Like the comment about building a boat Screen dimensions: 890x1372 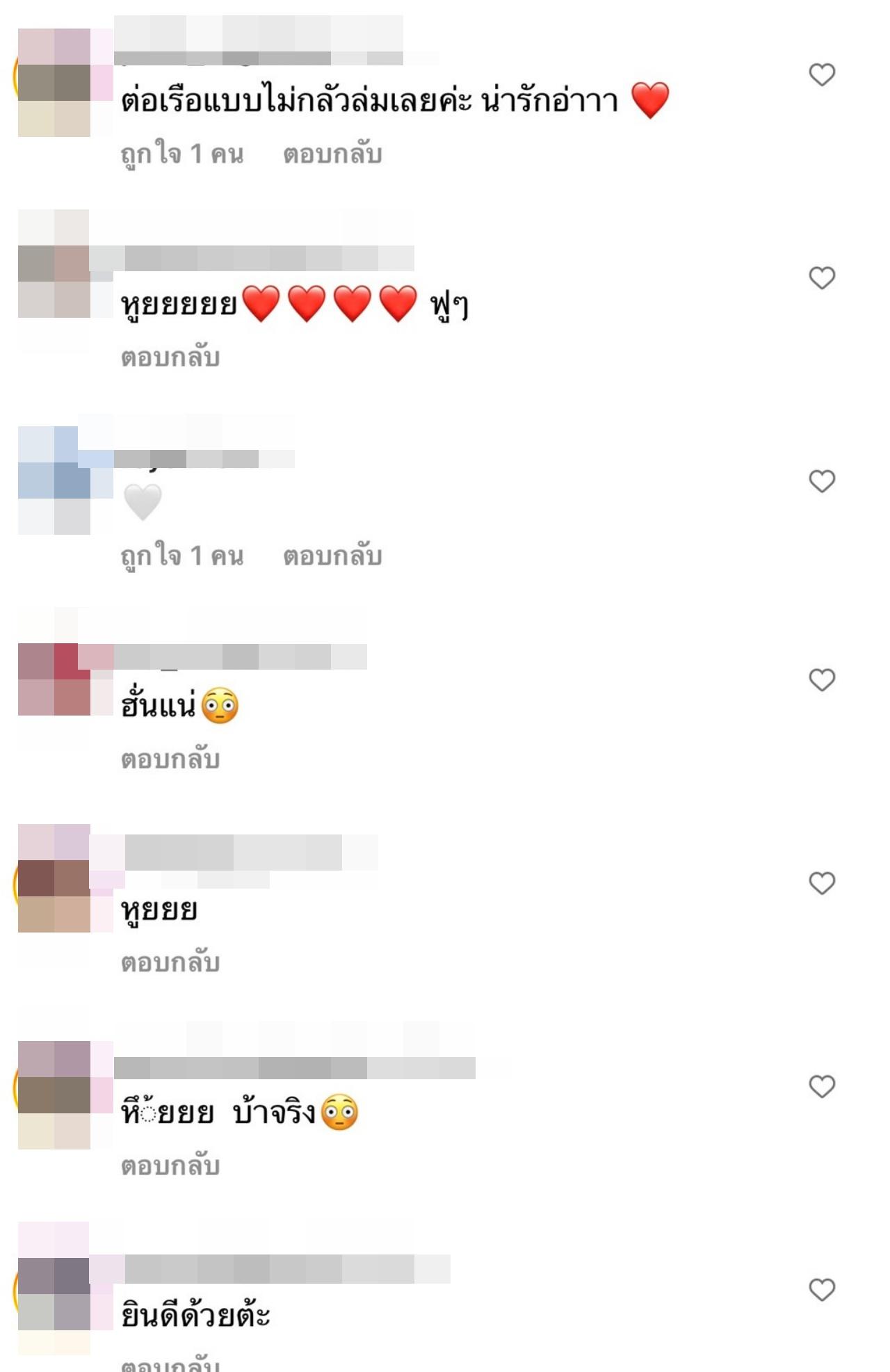tap(822, 74)
